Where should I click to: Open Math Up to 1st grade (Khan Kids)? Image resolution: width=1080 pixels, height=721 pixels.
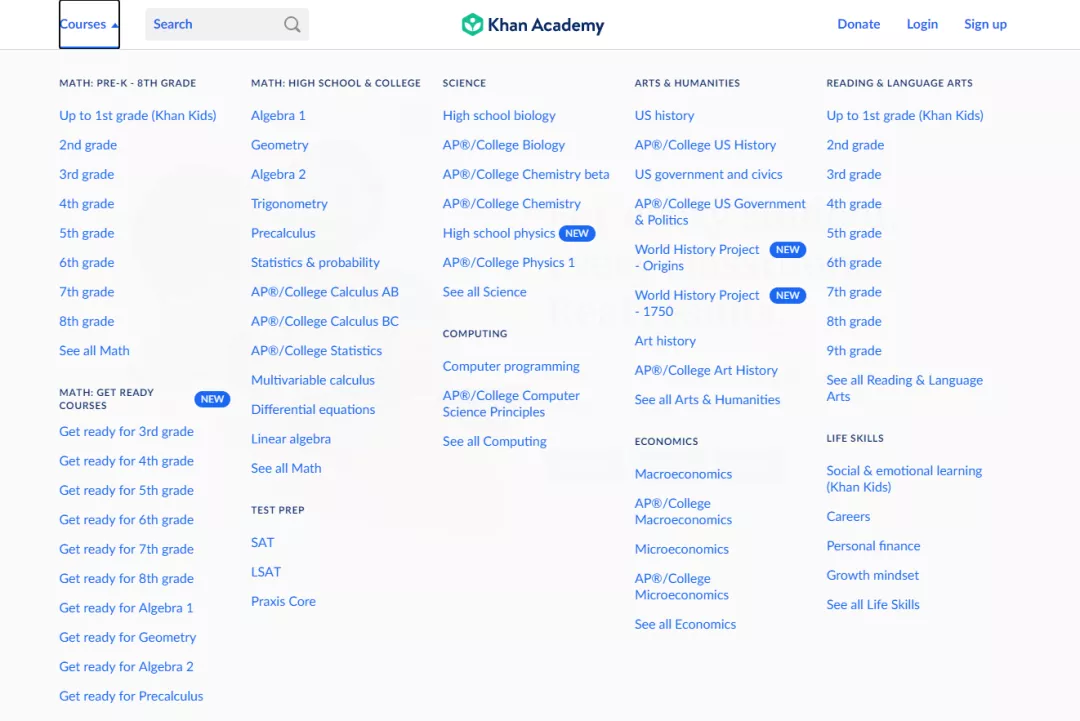[138, 116]
